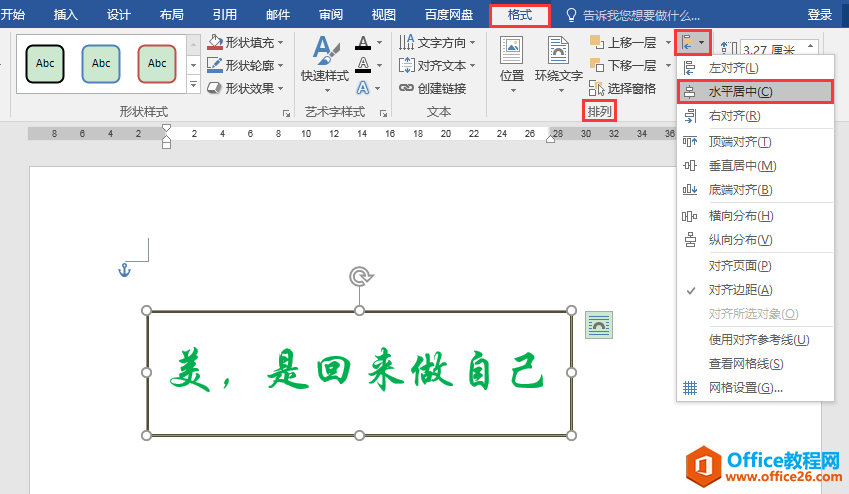Click the Shape Effects icon
849x494 pixels.
215,88
